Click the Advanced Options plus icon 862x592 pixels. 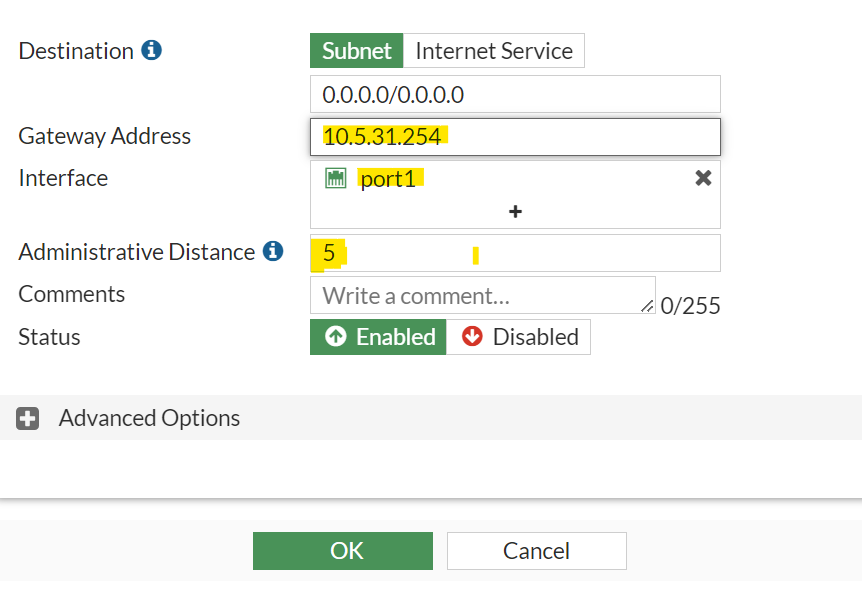tap(28, 418)
